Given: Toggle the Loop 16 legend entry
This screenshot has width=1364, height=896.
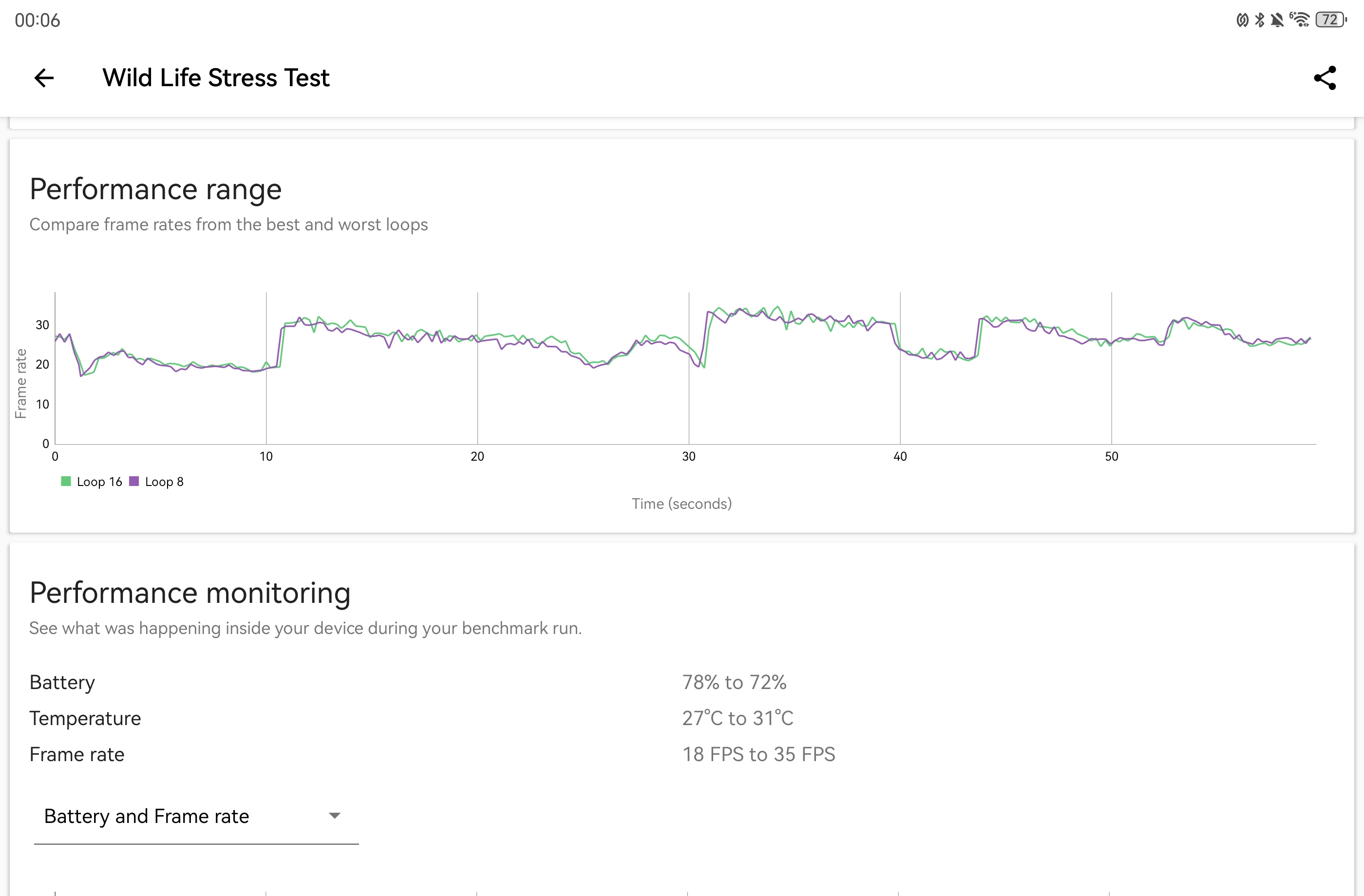Looking at the screenshot, I should 99,482.
